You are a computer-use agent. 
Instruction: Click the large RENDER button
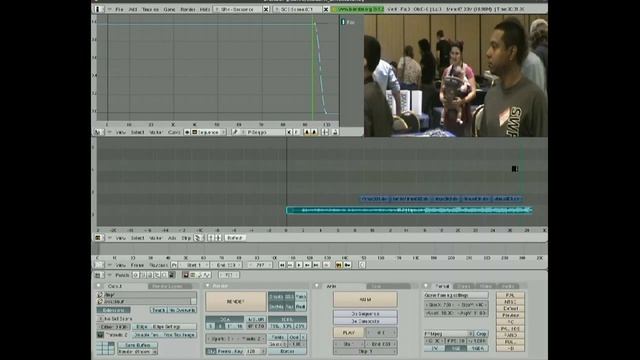click(x=236, y=301)
